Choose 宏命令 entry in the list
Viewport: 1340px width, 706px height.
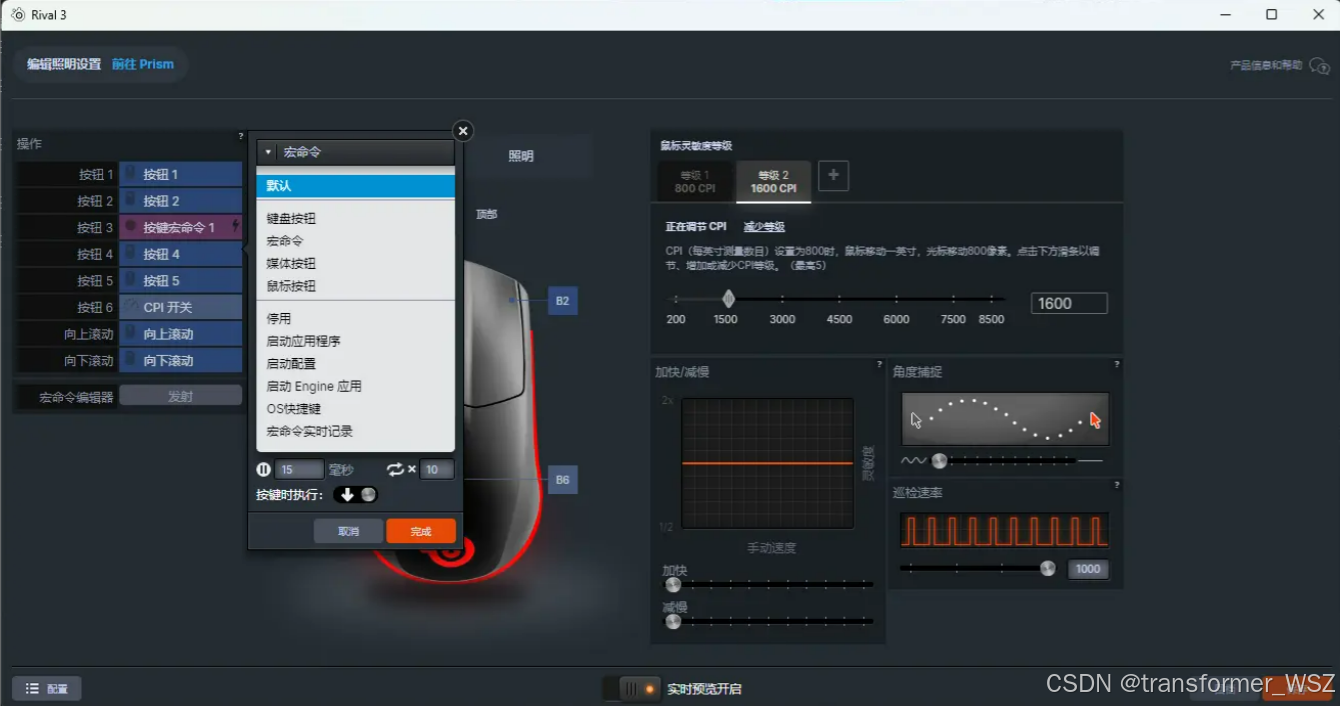pos(285,241)
